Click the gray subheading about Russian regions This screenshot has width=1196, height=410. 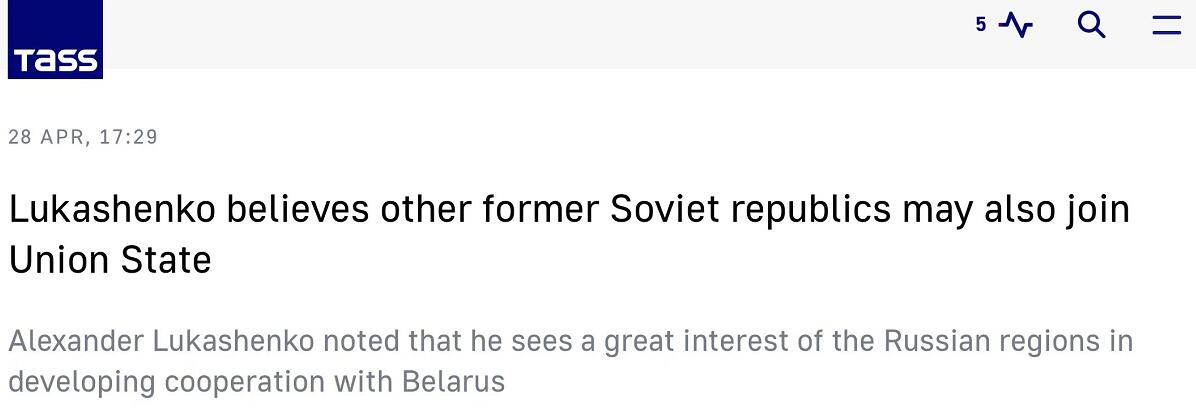click(571, 361)
